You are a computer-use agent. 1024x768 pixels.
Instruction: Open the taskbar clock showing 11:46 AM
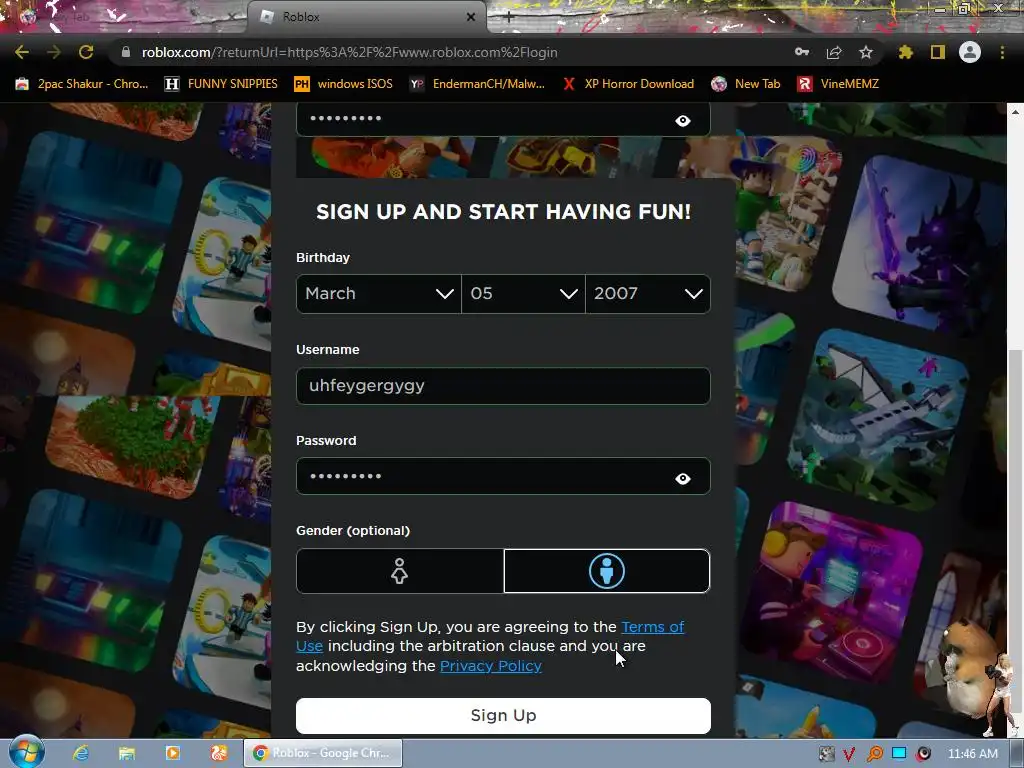tap(972, 754)
